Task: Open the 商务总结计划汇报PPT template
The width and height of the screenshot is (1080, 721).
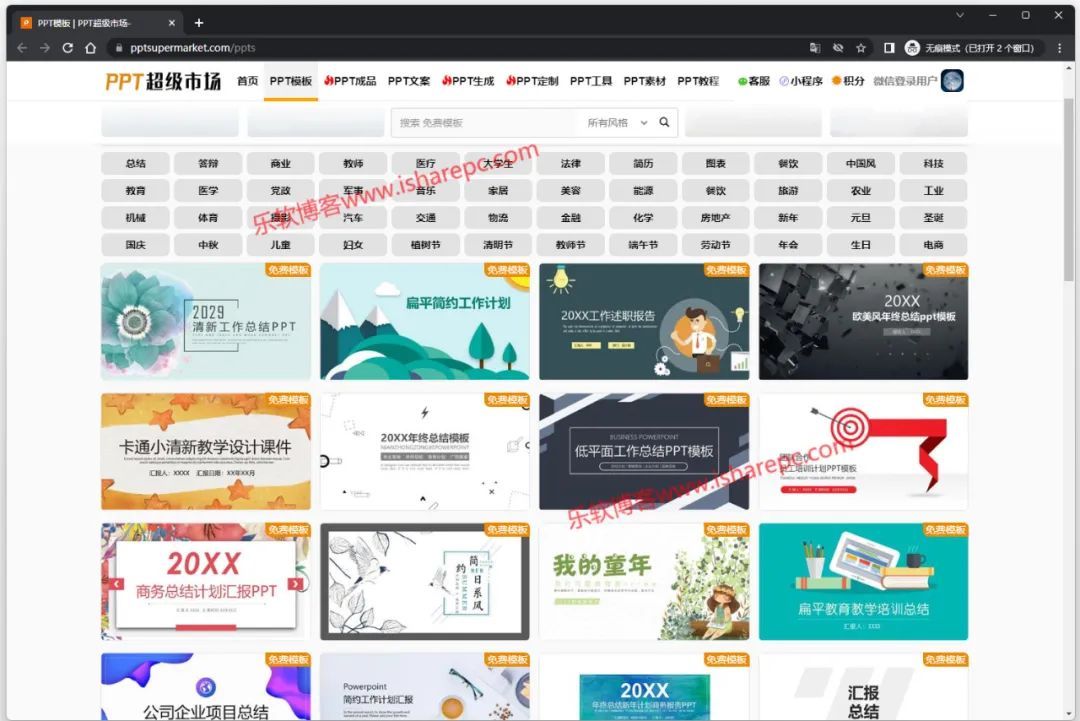Action: (206, 582)
